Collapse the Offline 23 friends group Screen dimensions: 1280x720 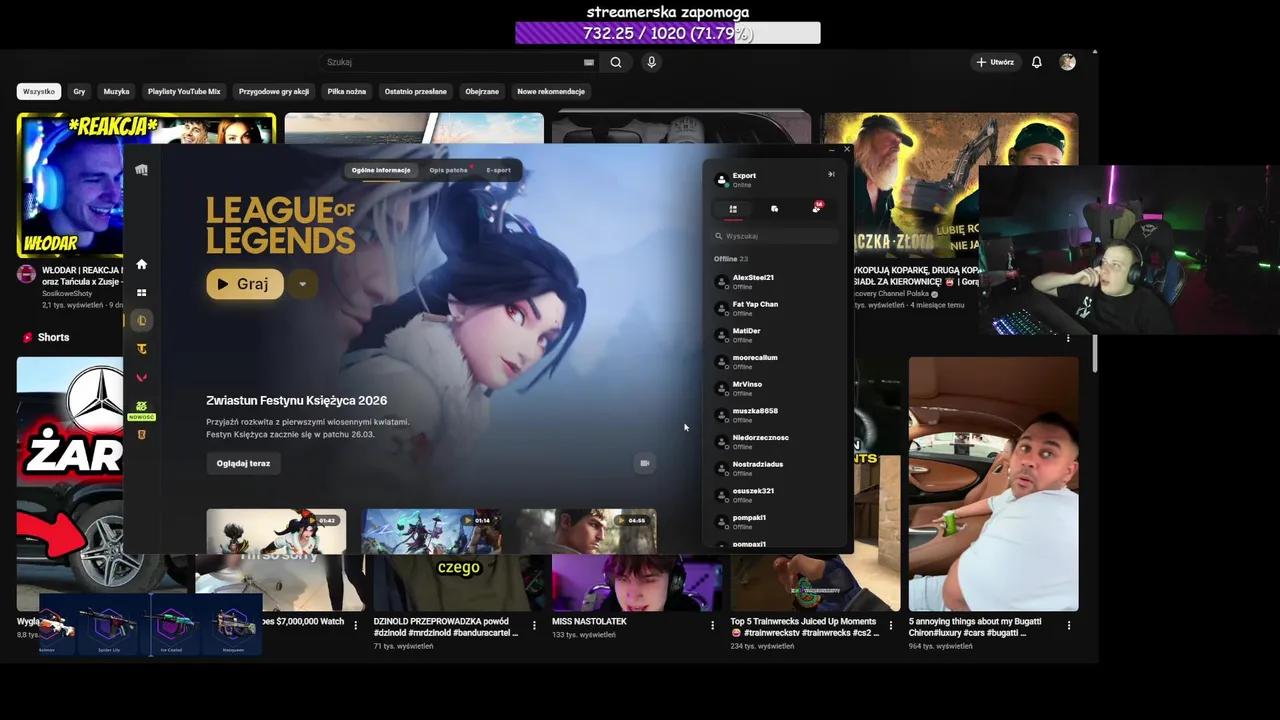pos(731,259)
